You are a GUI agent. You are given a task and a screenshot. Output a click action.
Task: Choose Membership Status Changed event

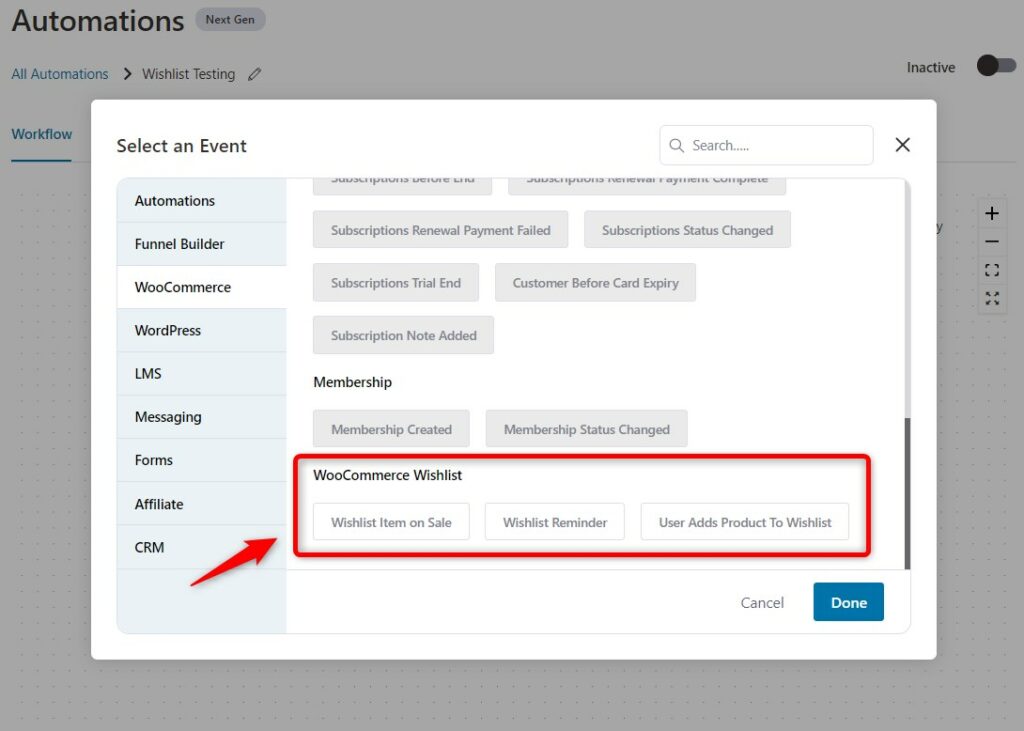pos(586,429)
